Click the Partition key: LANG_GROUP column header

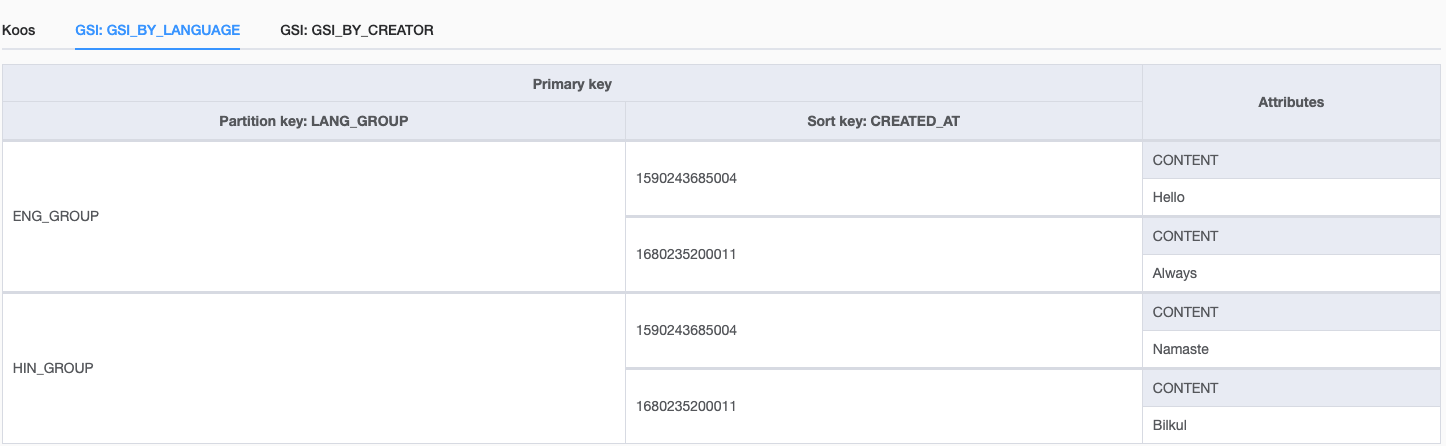pos(314,121)
